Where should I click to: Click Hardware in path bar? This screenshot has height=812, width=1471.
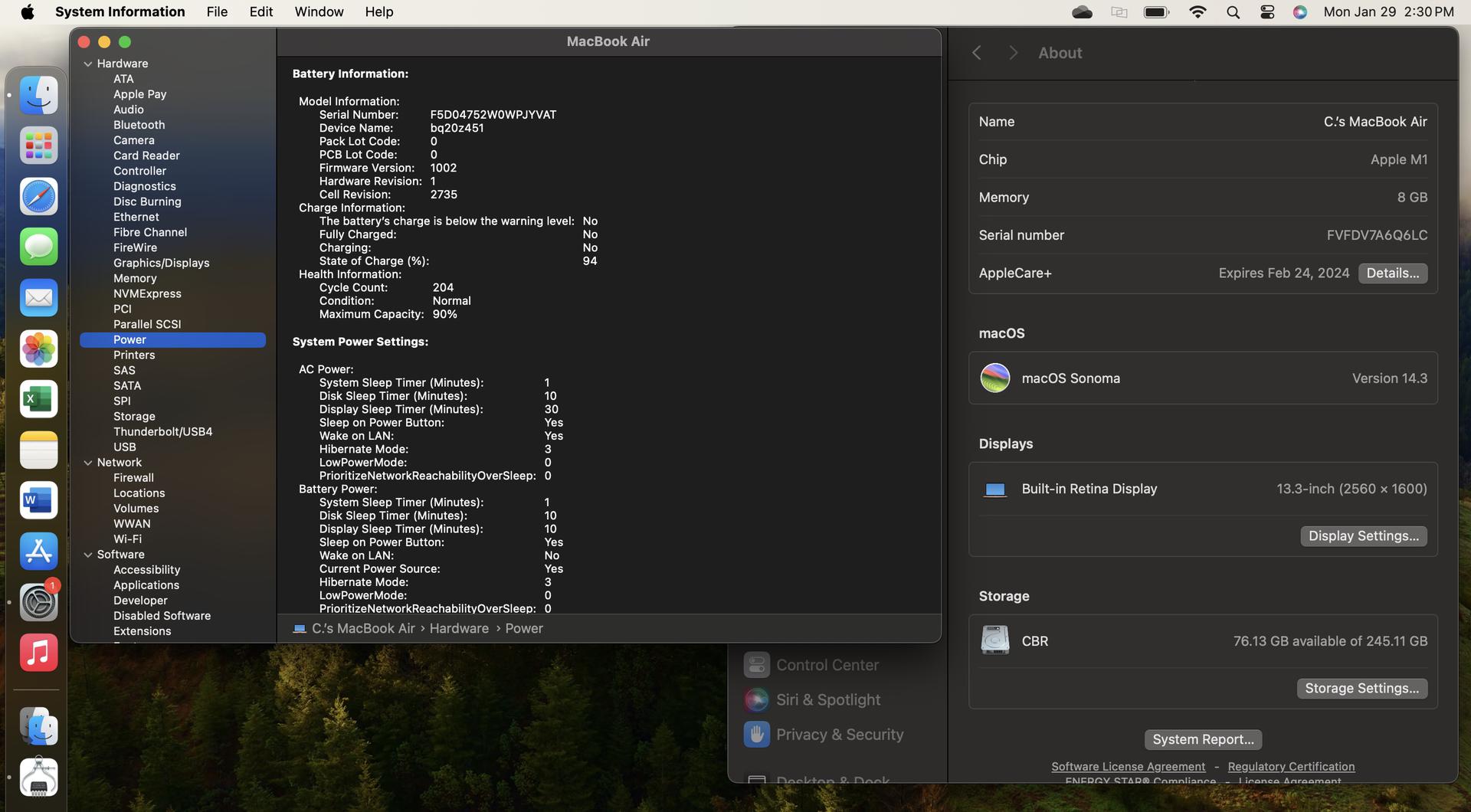tap(459, 628)
